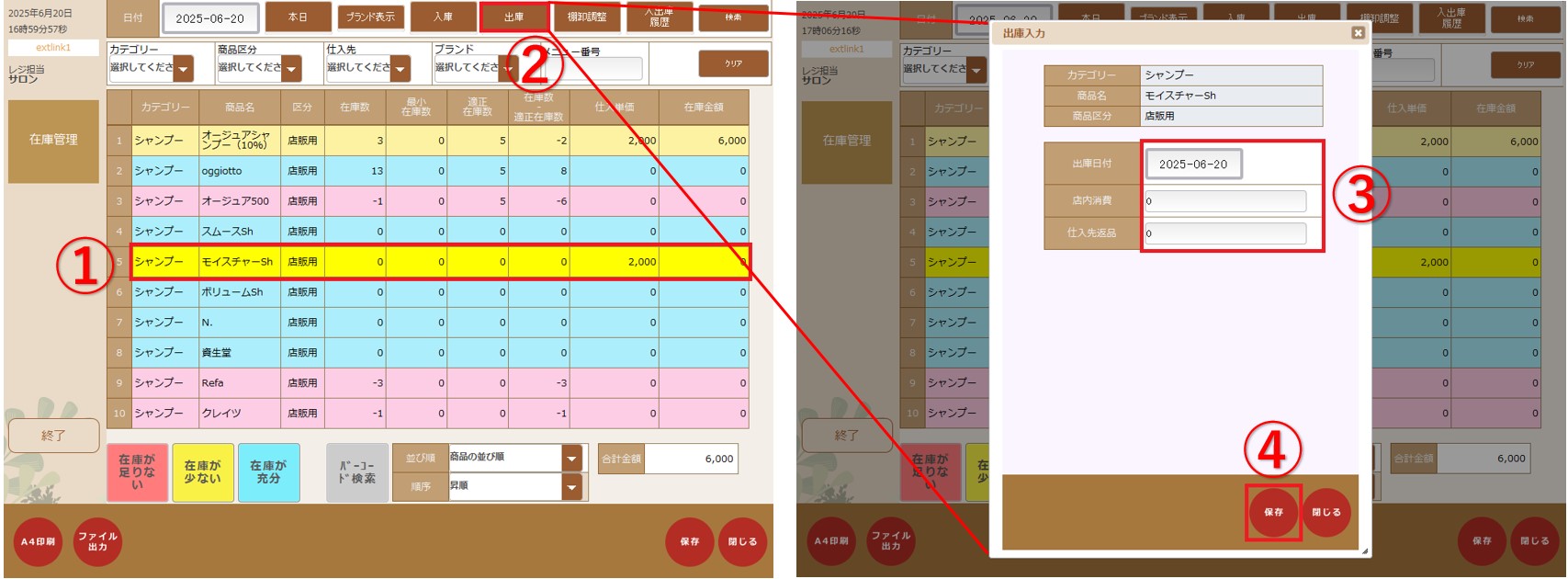
Task: Open the 仕入先 filter dropdown
Action: coord(367,68)
